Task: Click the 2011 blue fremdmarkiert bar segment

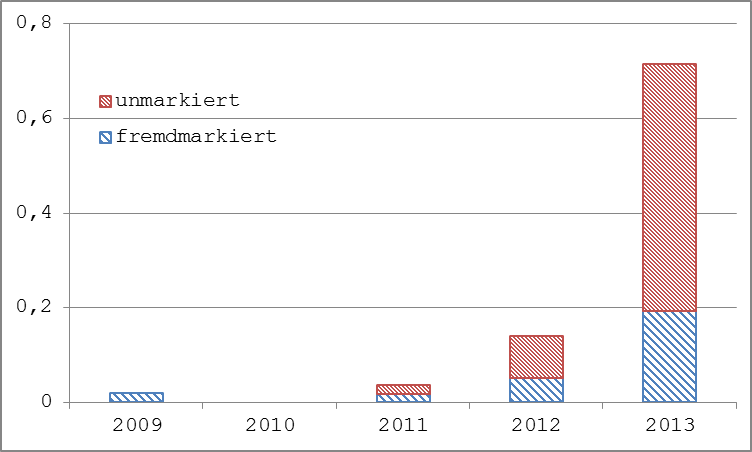Action: [x=403, y=398]
